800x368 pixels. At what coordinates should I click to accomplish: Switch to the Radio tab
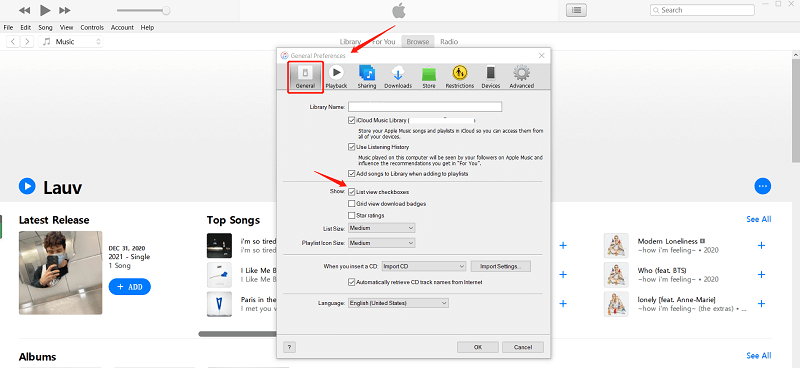449,42
